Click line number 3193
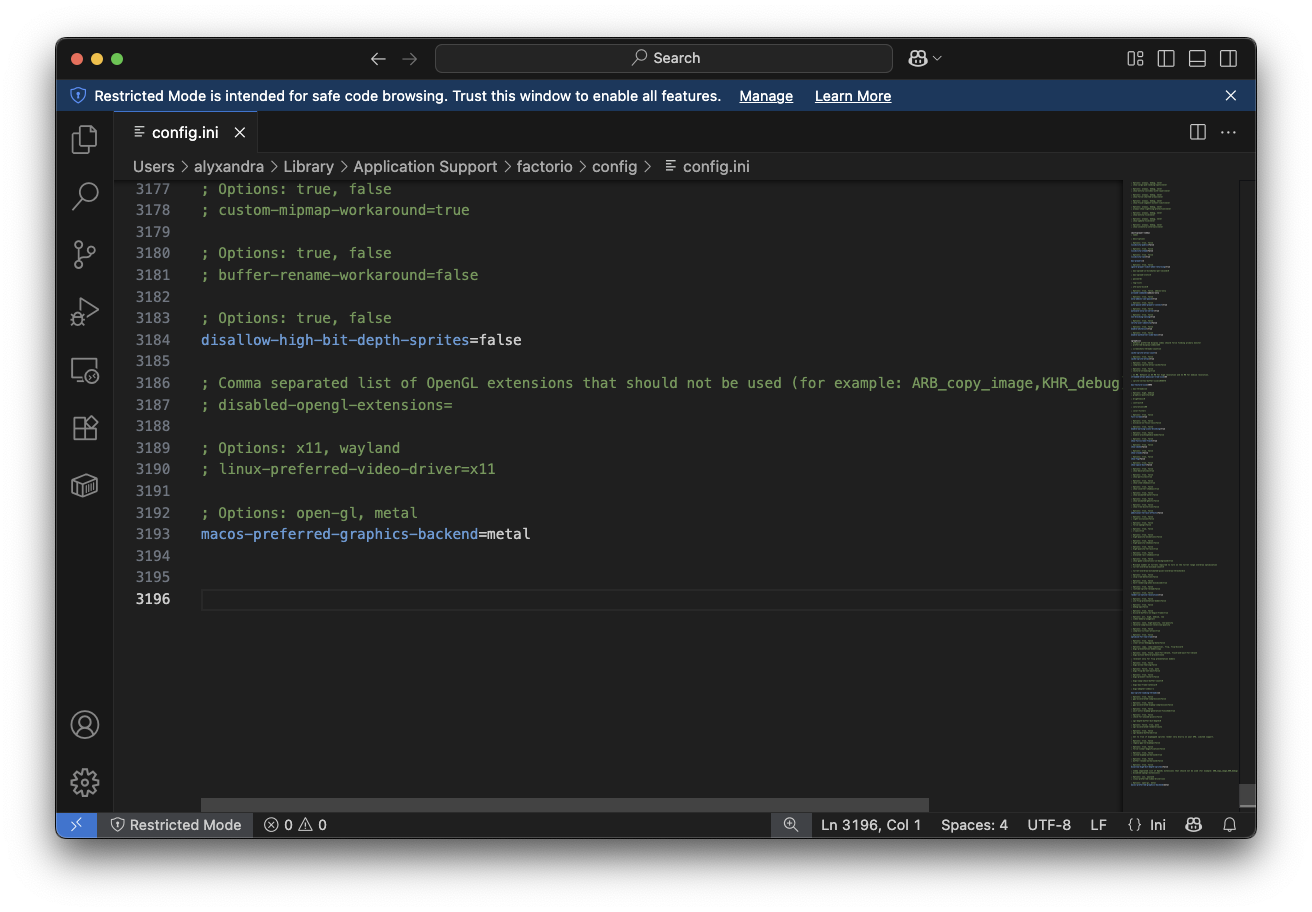This screenshot has height=912, width=1312. pyautogui.click(x=153, y=534)
